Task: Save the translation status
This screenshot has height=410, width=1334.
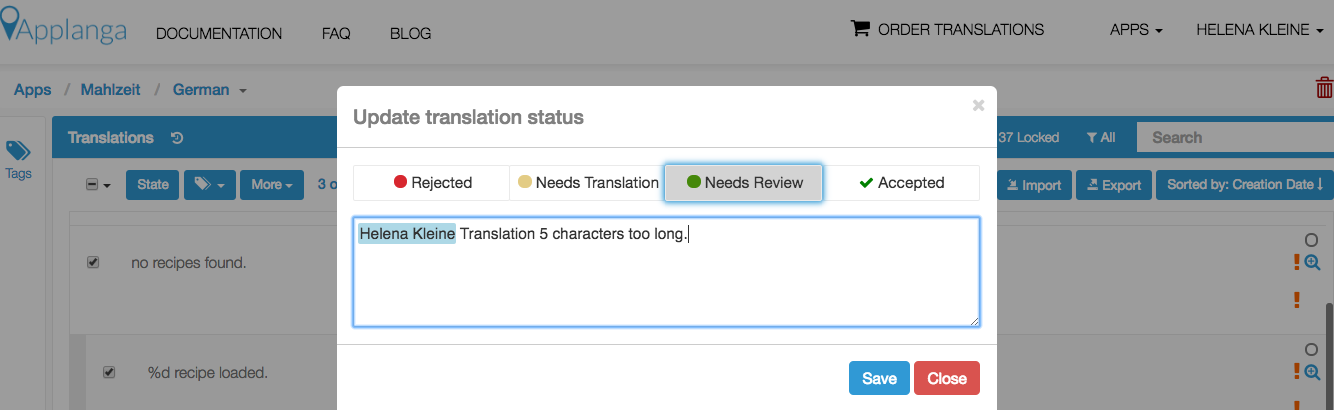Action: click(x=879, y=378)
